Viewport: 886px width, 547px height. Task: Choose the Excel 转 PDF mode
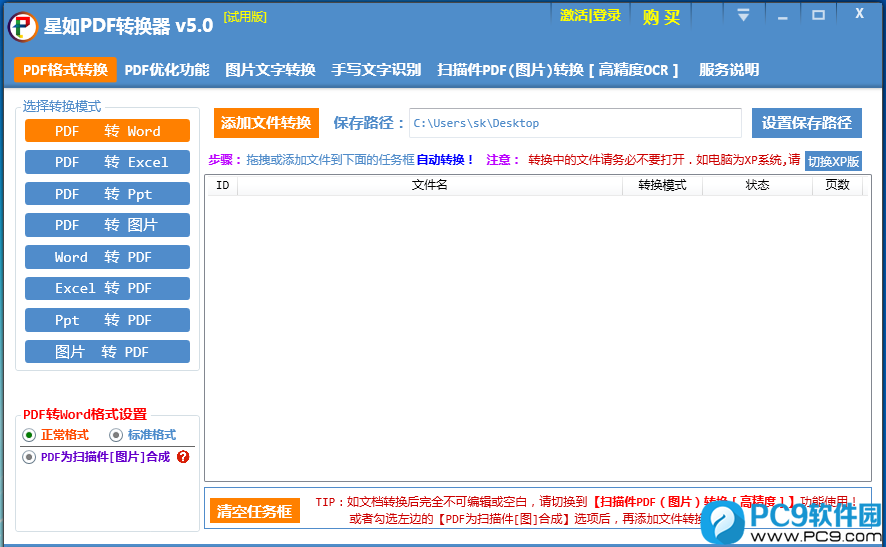(107, 288)
